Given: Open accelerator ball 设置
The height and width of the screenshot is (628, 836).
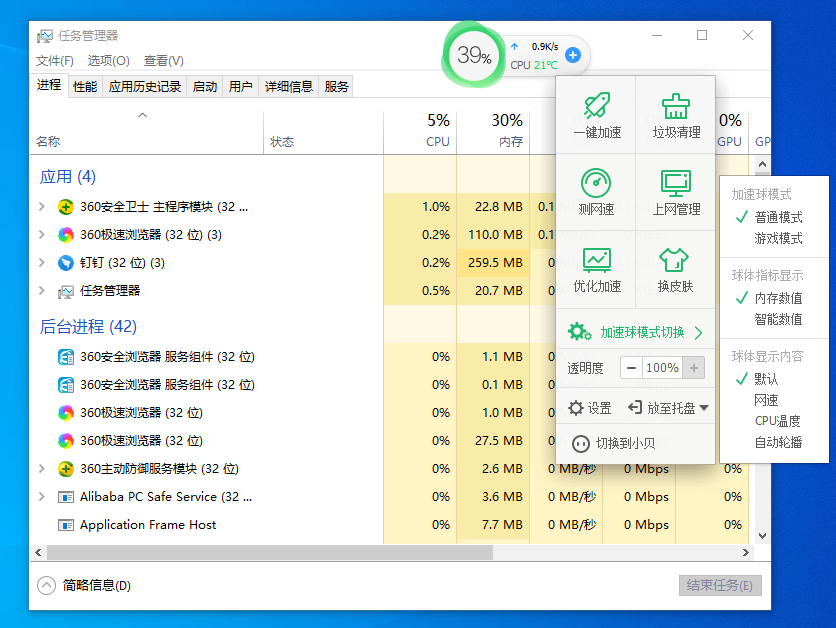Looking at the screenshot, I should coord(590,408).
